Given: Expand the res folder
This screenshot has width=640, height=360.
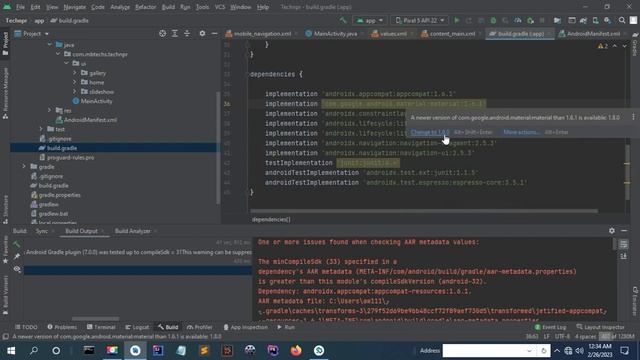Looking at the screenshot, I should 49,110.
